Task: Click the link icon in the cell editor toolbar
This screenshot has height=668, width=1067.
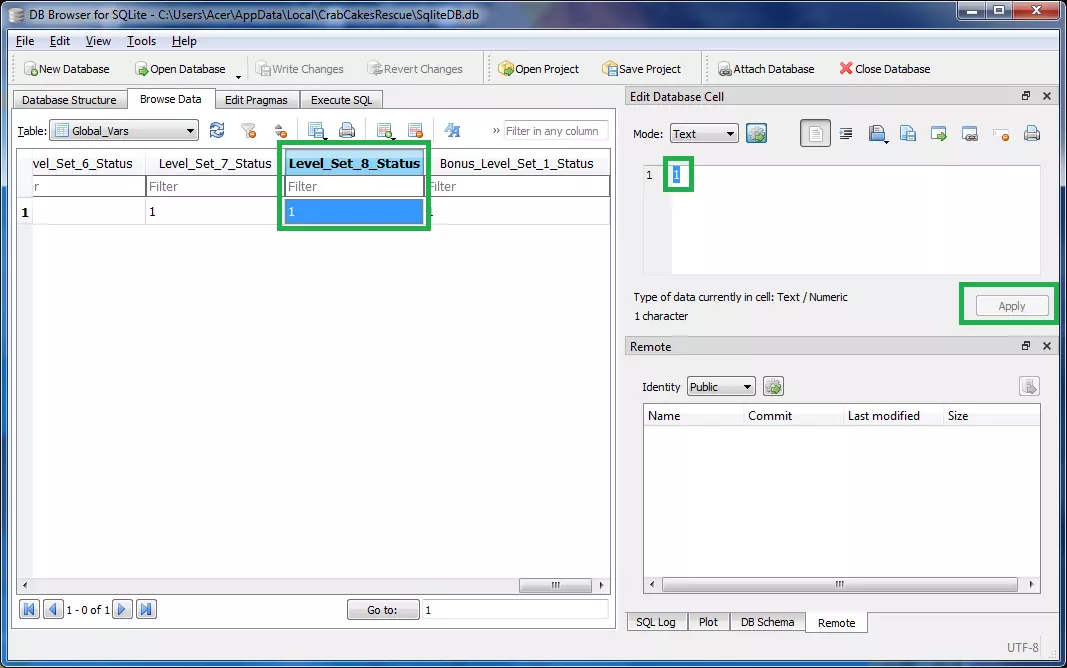Action: [x=970, y=133]
